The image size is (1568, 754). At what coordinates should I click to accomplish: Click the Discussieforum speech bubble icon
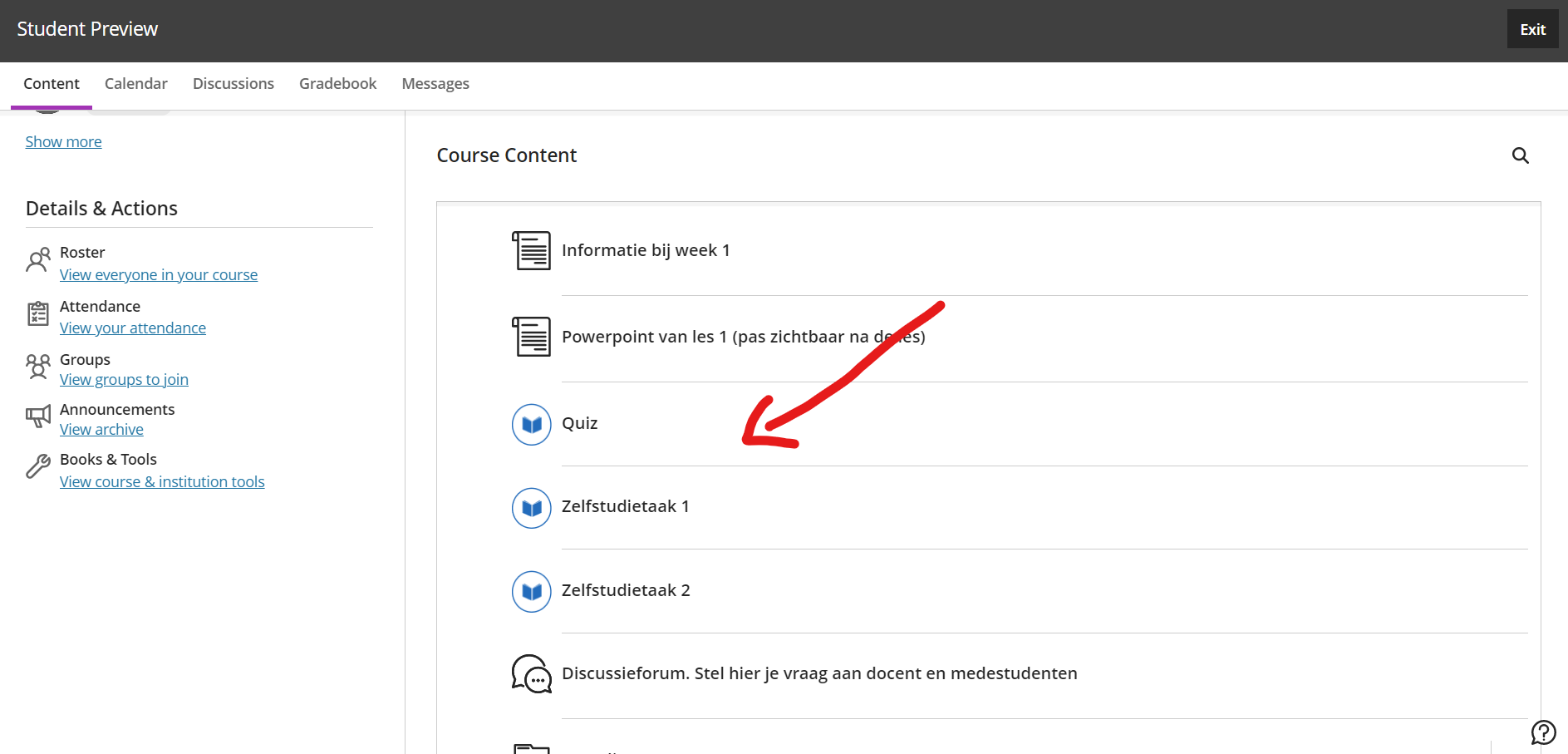[x=531, y=674]
